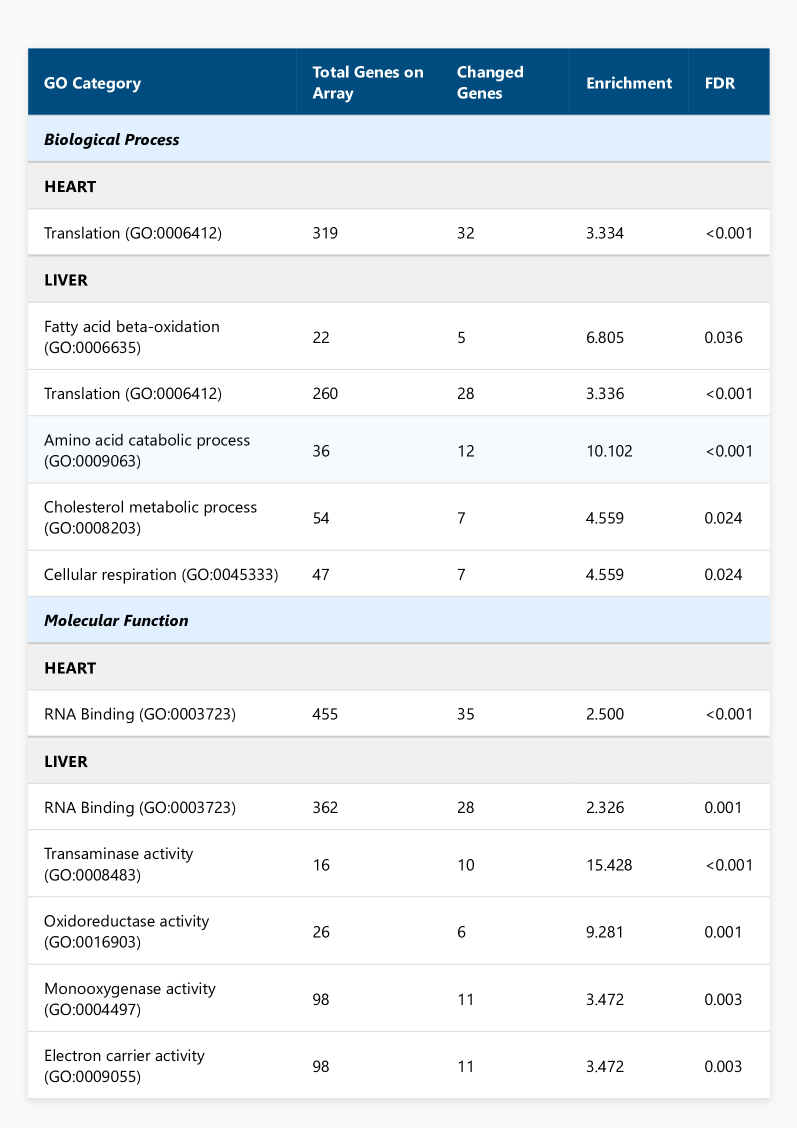Click the Biological Process section row
Screen dimensions: 797x1128
coord(112,140)
